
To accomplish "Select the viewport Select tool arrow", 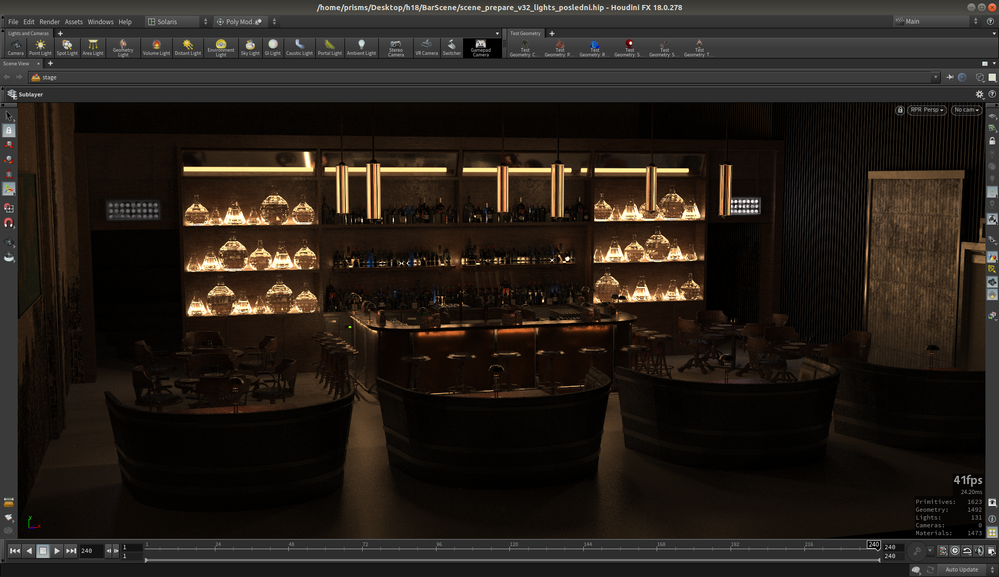I will tap(9, 115).
